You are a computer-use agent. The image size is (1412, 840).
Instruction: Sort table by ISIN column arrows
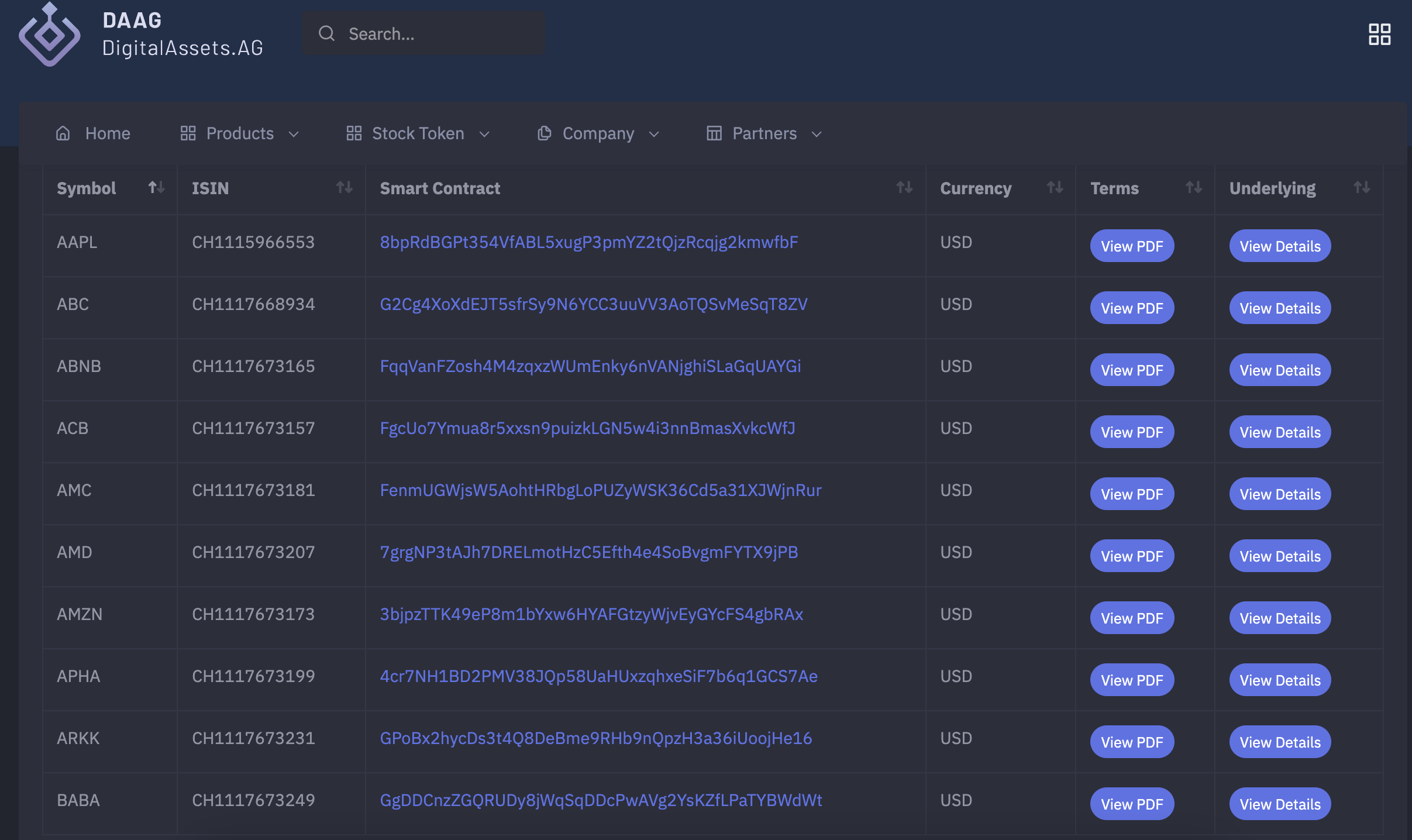click(345, 187)
